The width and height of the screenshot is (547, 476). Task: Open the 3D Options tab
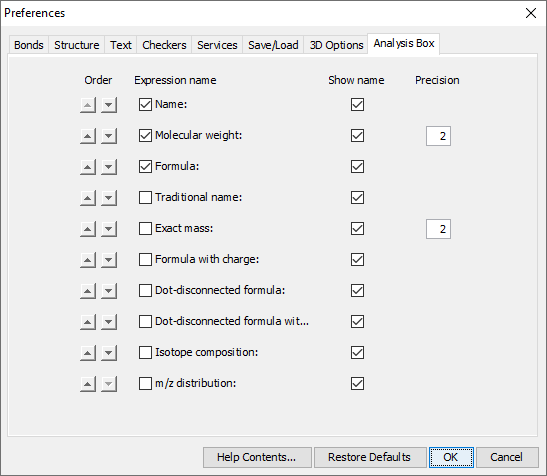pyautogui.click(x=336, y=45)
